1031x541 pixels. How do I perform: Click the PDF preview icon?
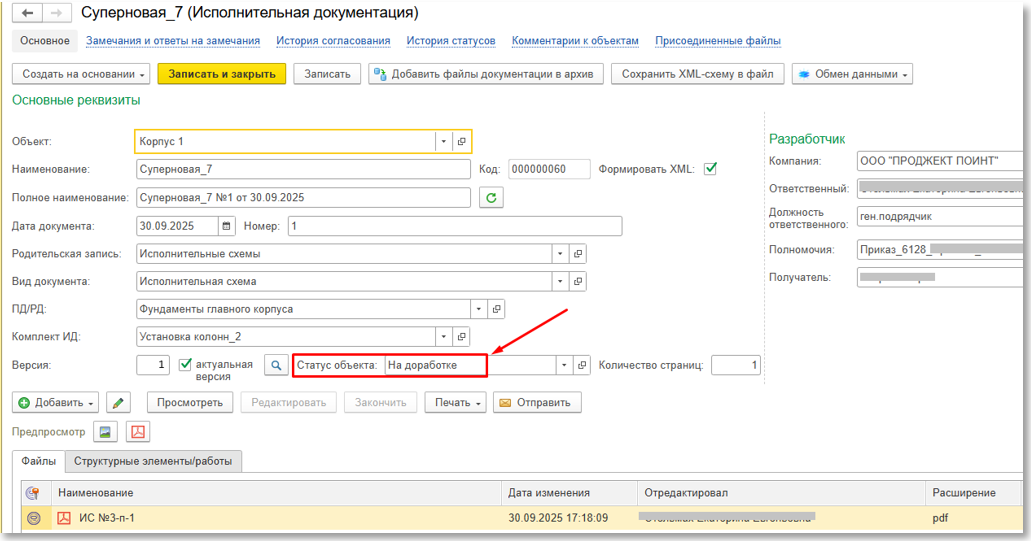[138, 432]
